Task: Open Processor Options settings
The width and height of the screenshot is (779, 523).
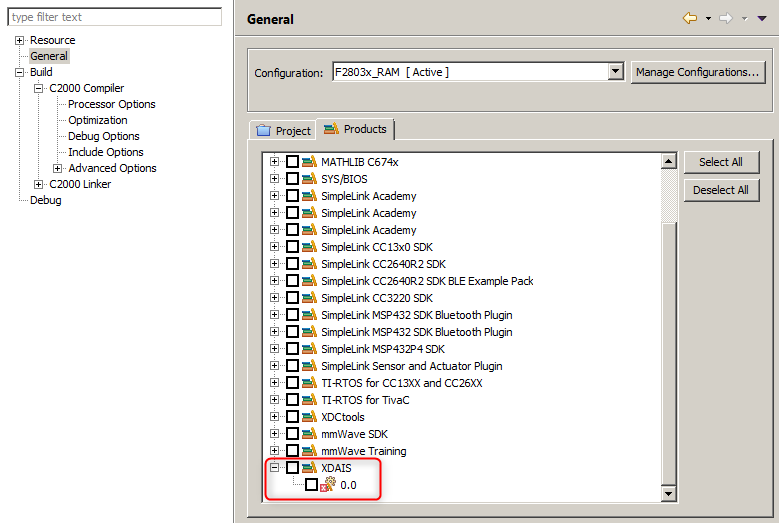Action: pyautogui.click(x=112, y=104)
